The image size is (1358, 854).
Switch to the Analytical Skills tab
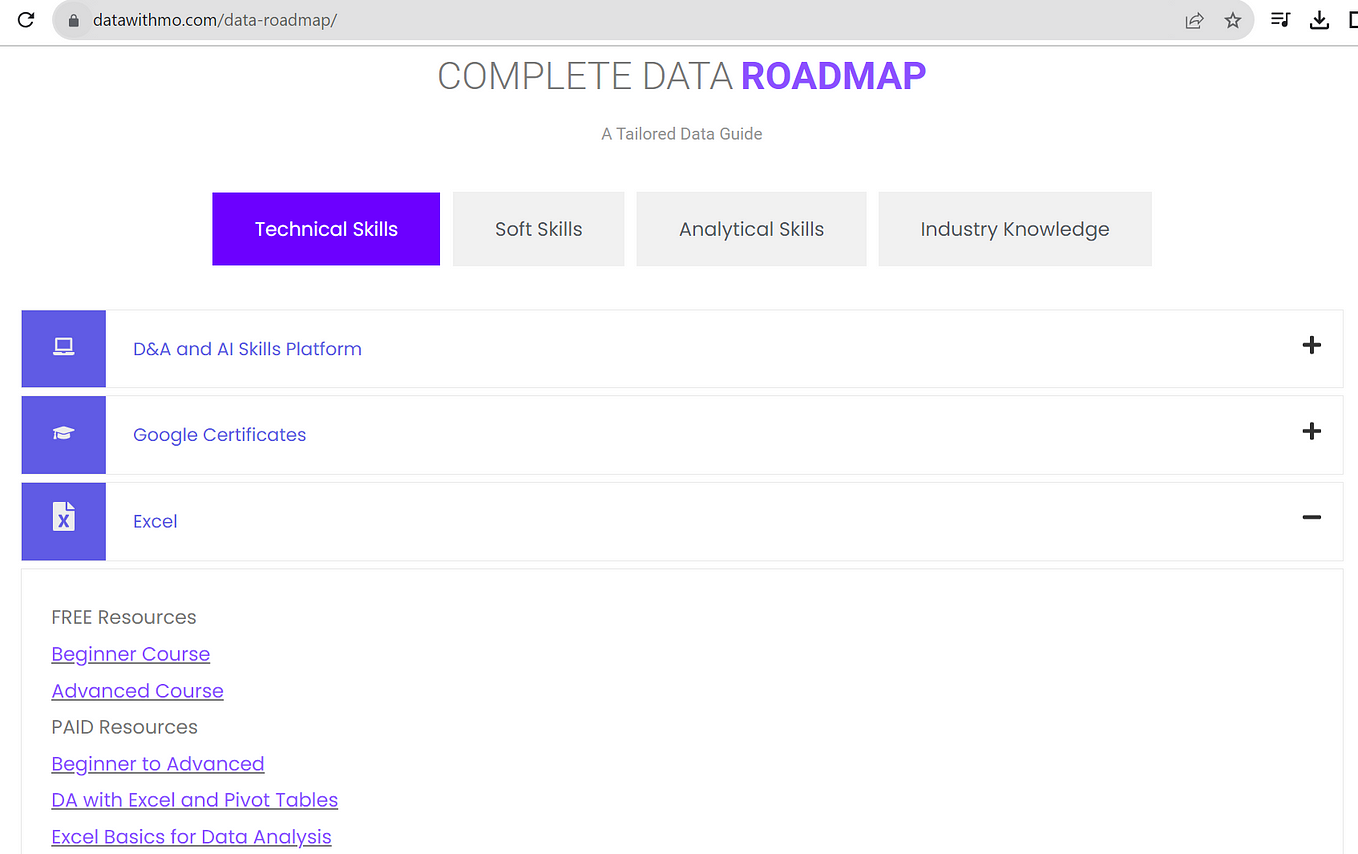(x=751, y=229)
